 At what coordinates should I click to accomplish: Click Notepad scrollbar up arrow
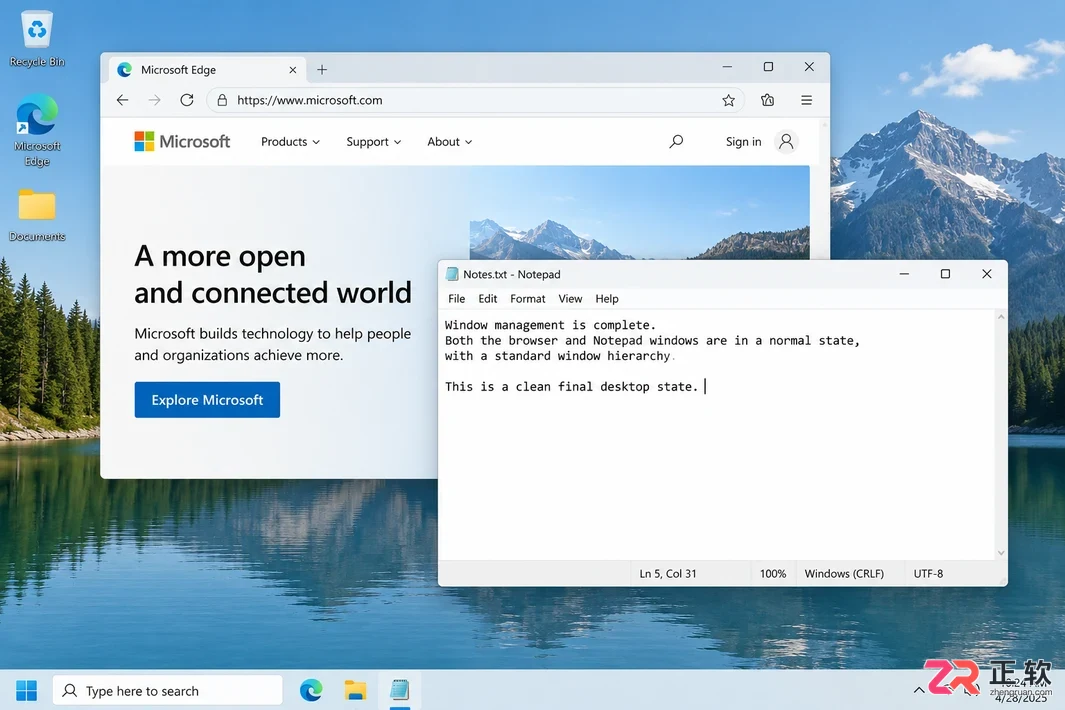pyautogui.click(x=1000, y=317)
